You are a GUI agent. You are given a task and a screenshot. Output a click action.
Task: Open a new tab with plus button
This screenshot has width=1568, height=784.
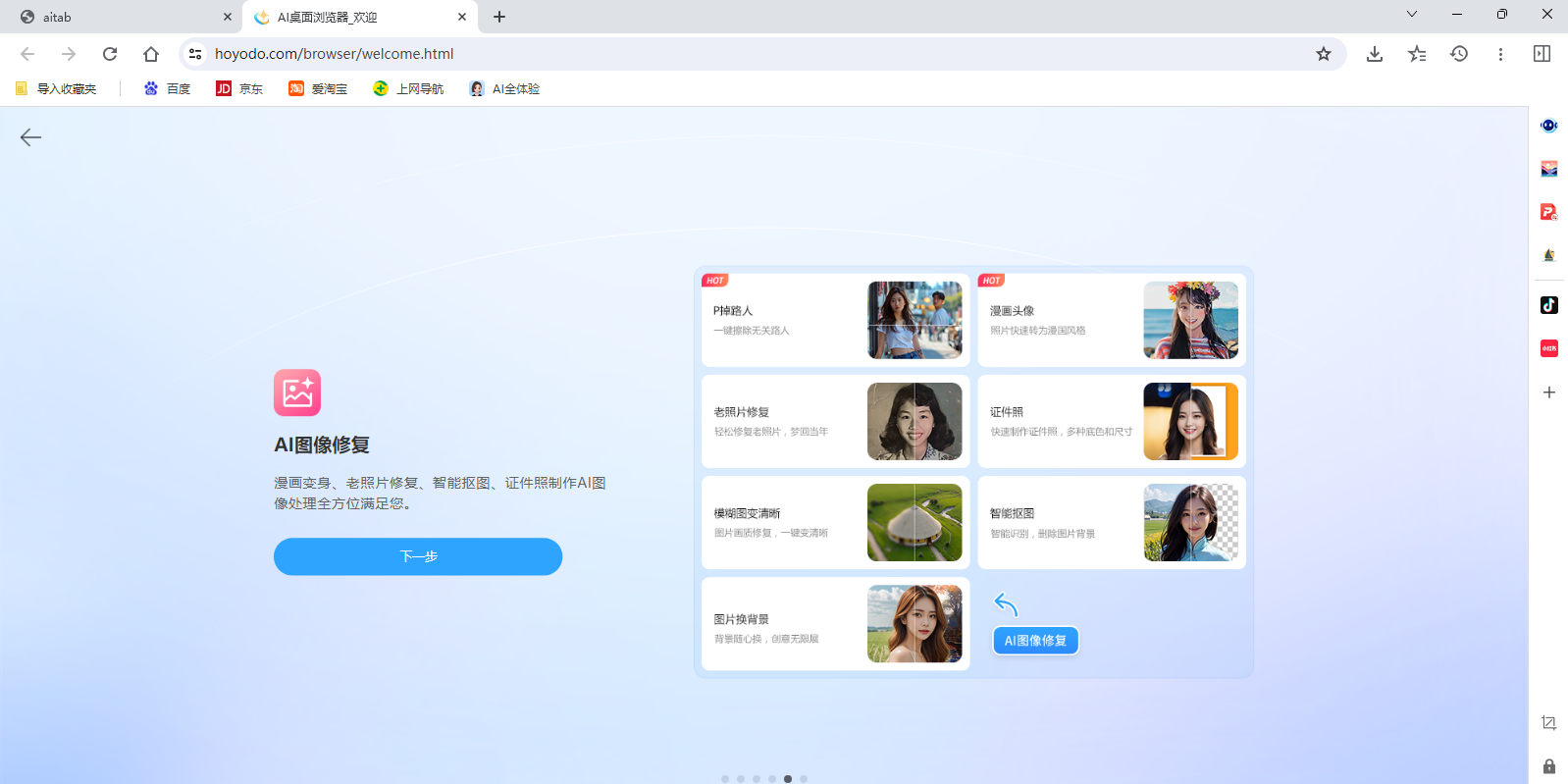pos(499,17)
